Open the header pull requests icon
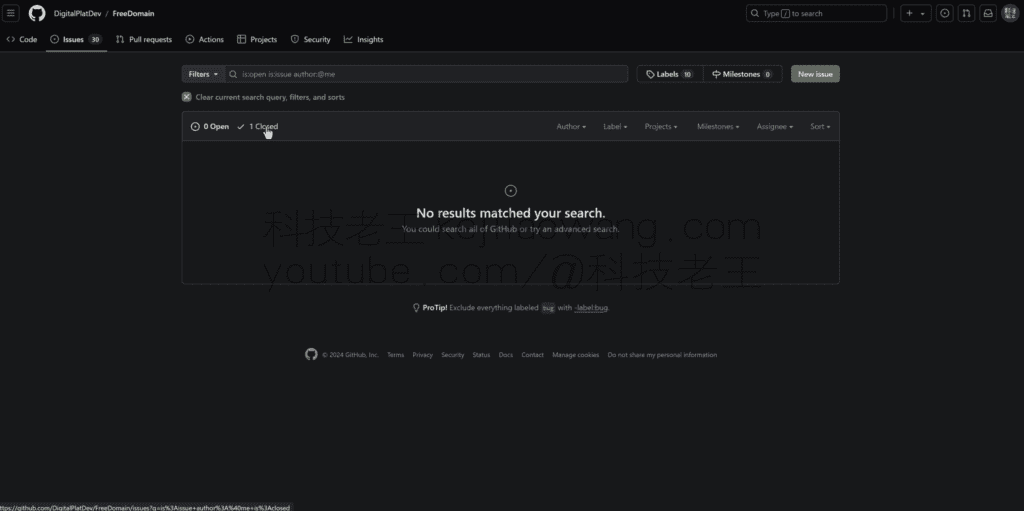 pos(967,13)
